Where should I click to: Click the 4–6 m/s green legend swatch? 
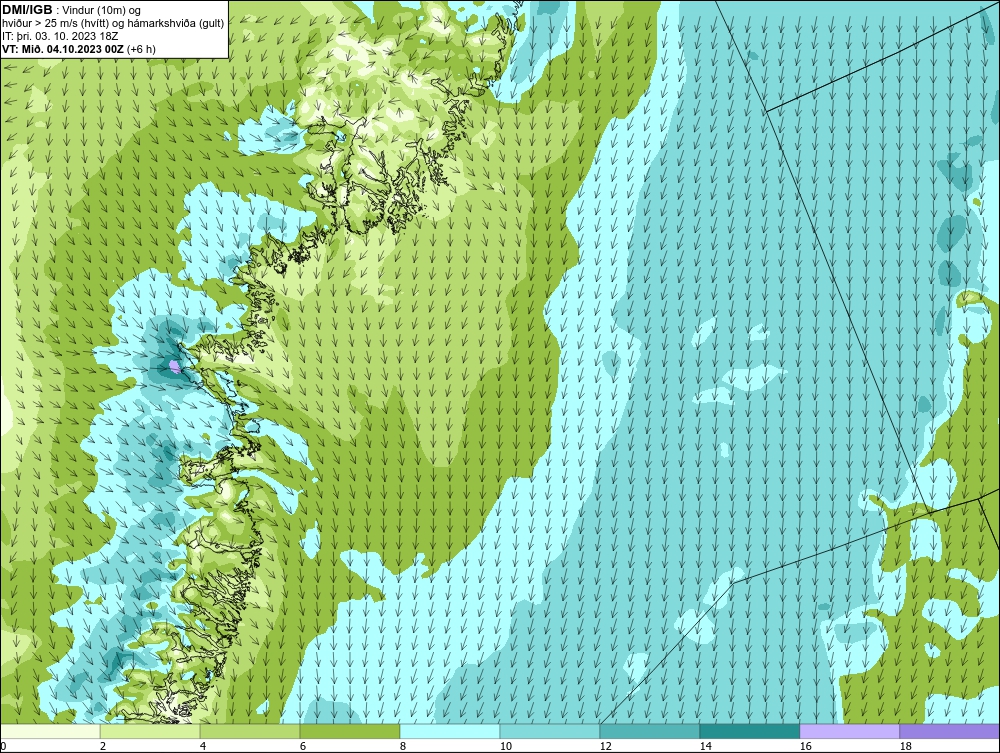coord(250,731)
